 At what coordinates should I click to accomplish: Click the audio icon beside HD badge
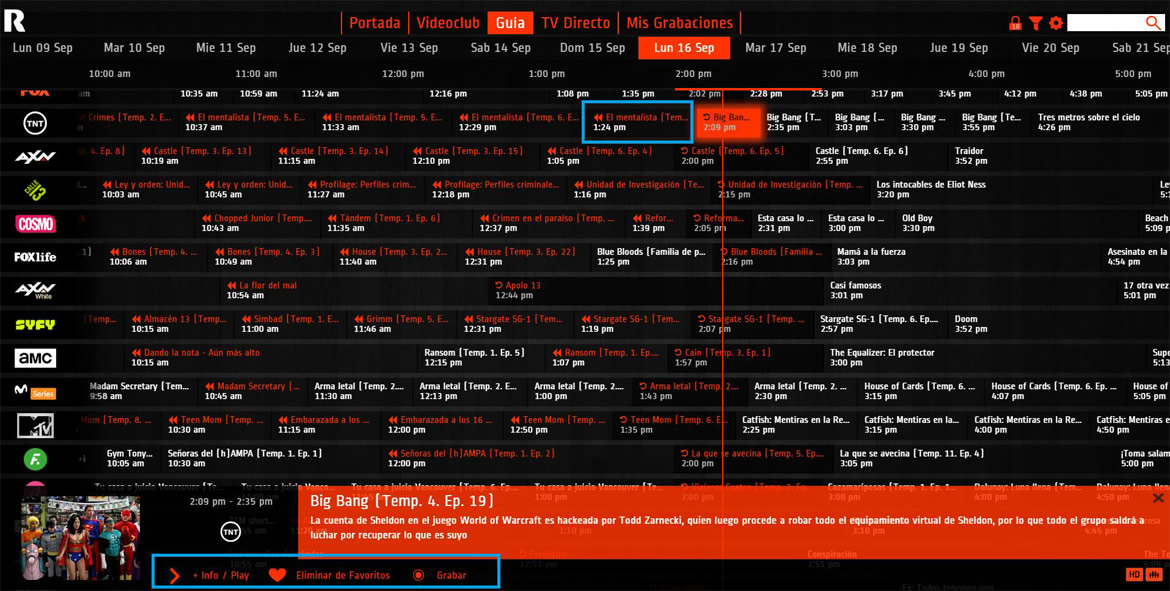click(x=1155, y=575)
